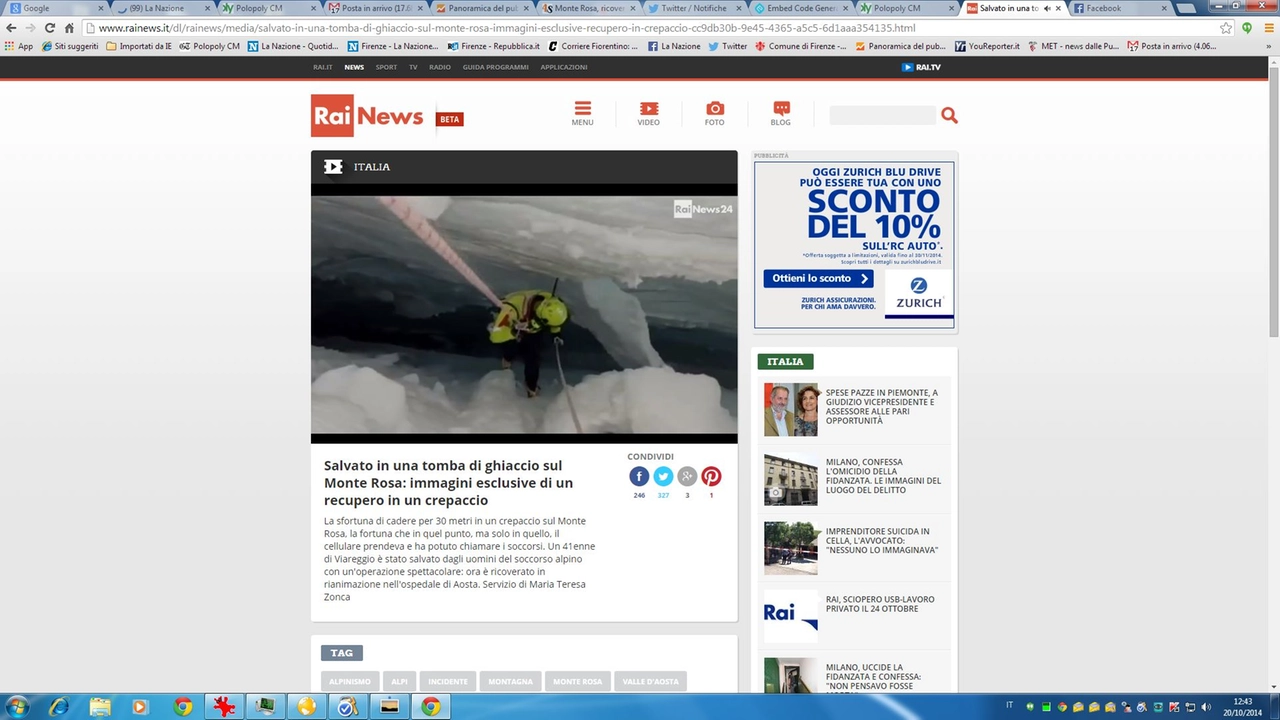
Task: Open the RAI.TV link
Action: click(x=921, y=67)
